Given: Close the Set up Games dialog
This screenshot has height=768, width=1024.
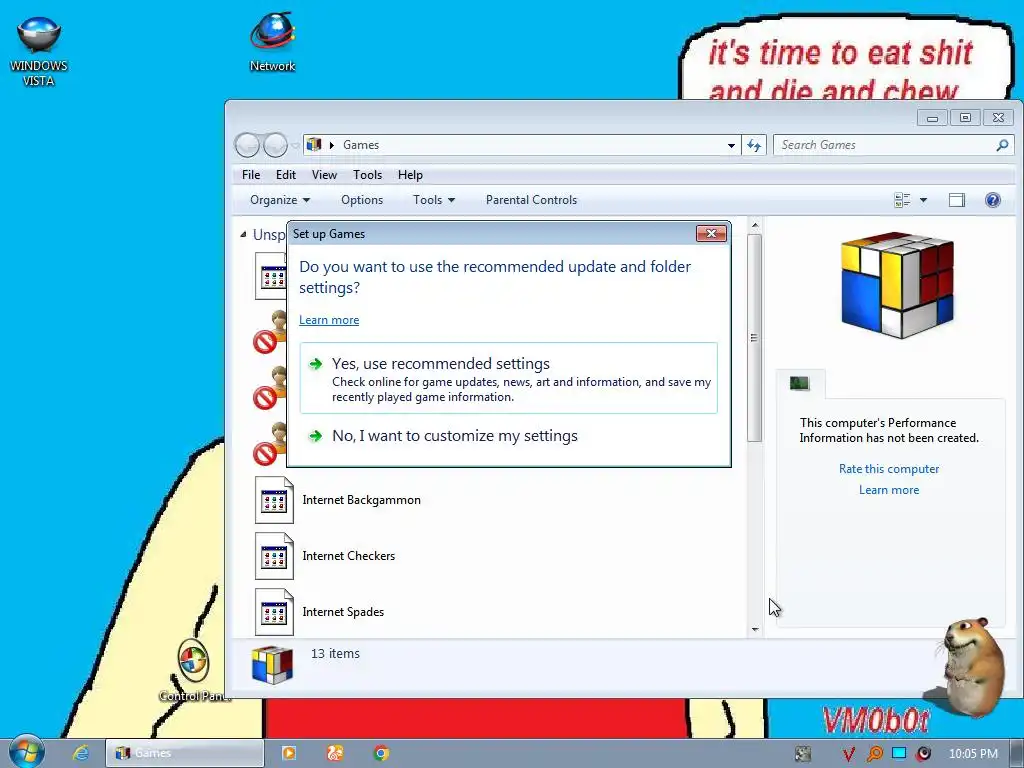Looking at the screenshot, I should point(711,233).
